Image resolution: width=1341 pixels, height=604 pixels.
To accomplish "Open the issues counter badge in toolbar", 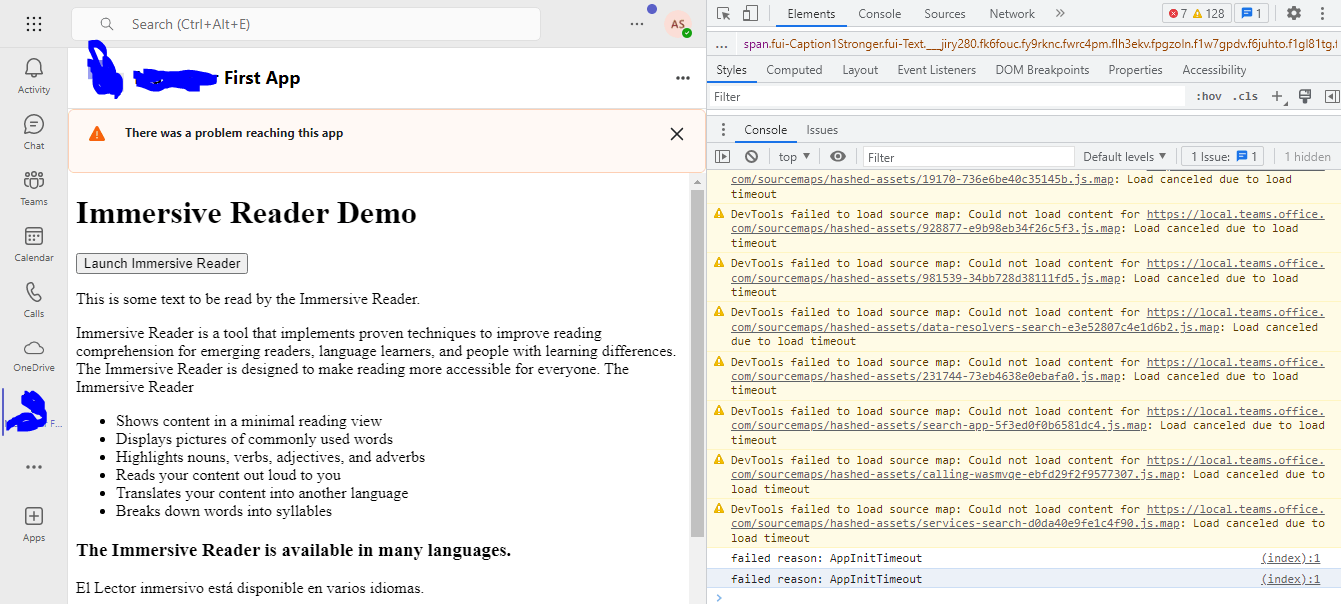I will (x=1250, y=13).
